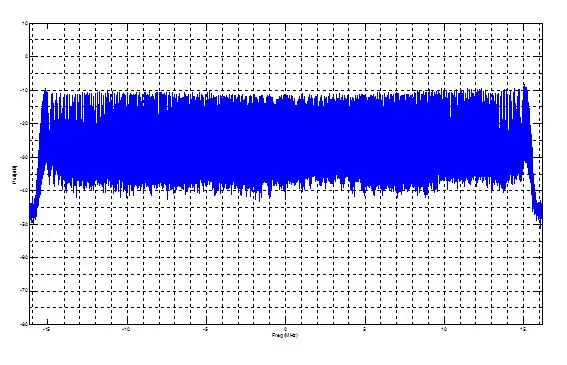
Task: Click the '15' x-axis tick label
Action: pos(523,329)
